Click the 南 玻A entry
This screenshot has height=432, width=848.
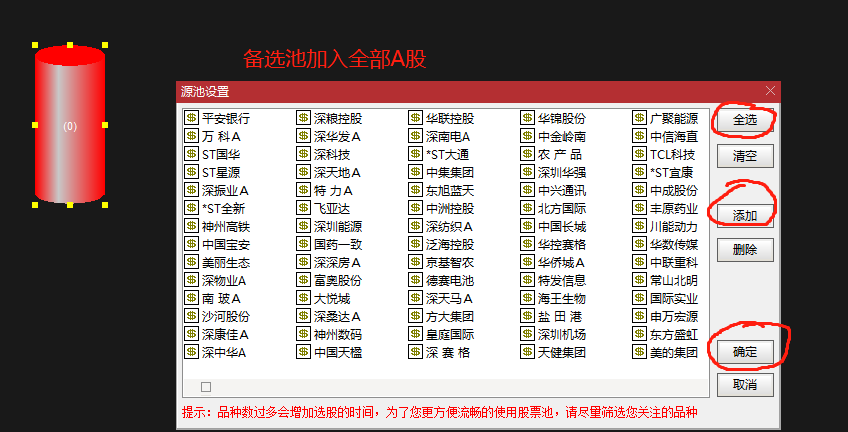tap(221, 298)
